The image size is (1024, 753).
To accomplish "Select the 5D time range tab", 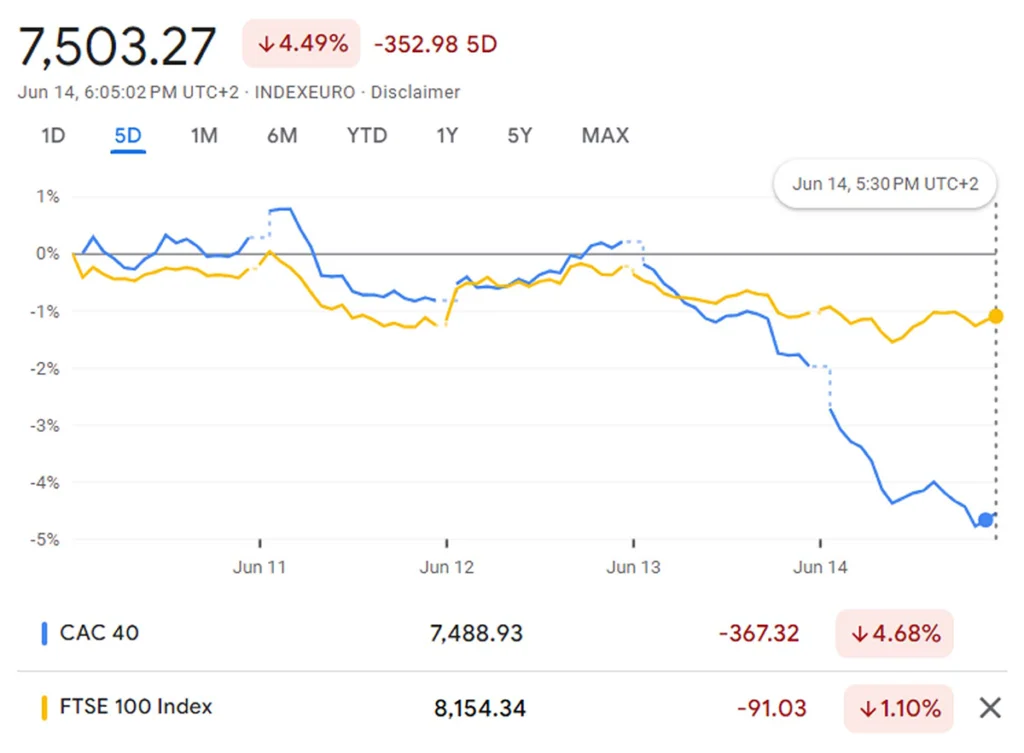I will pos(128,136).
